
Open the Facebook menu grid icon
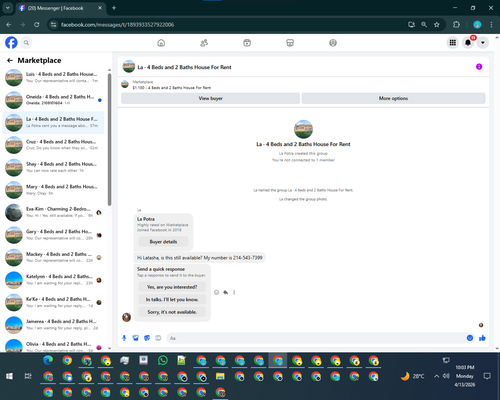453,43
